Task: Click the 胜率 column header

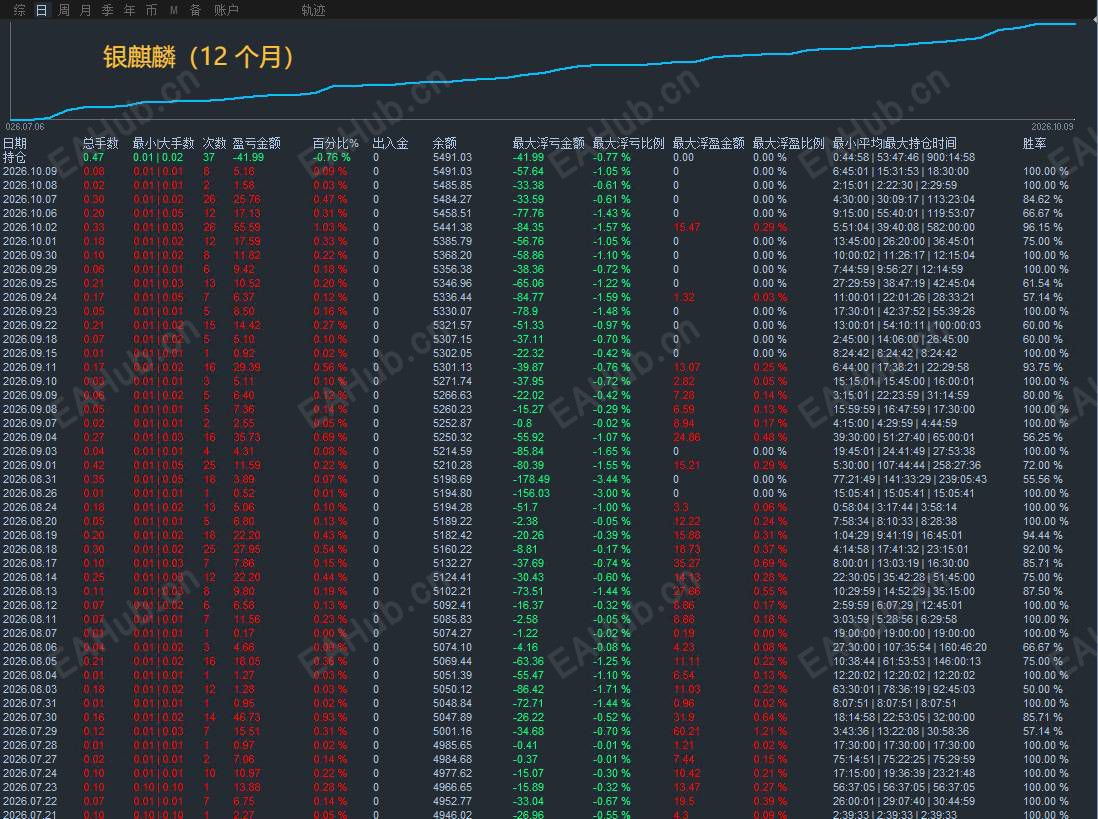Action: pyautogui.click(x=1034, y=144)
